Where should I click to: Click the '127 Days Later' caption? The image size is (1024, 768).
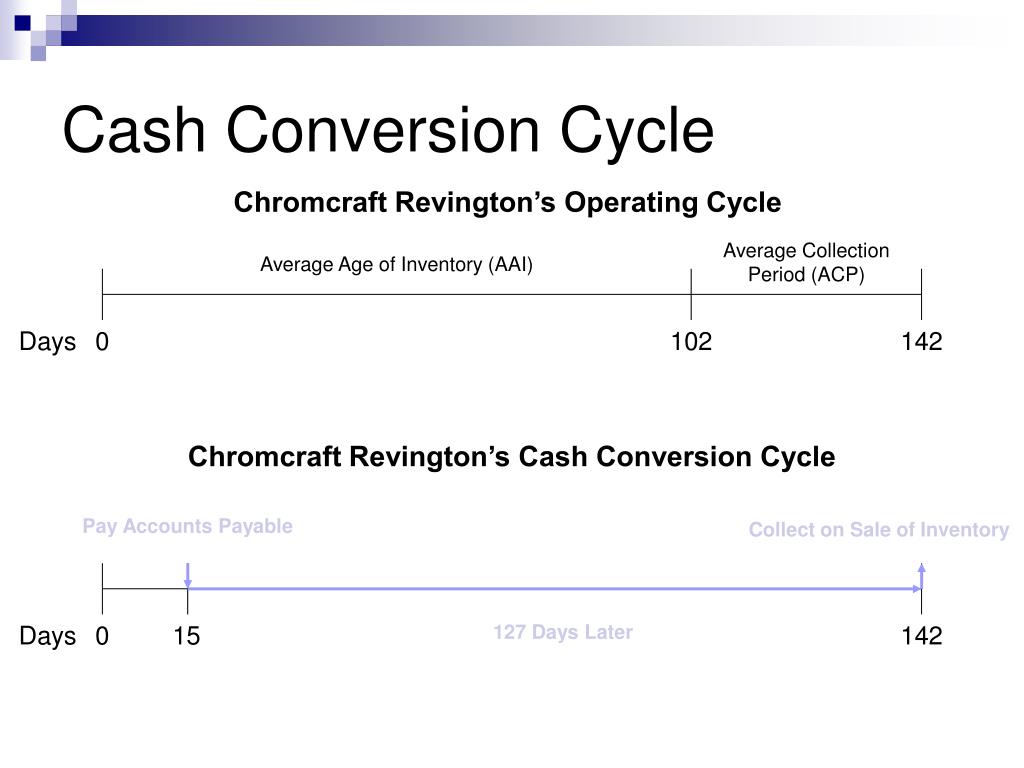pyautogui.click(x=563, y=632)
